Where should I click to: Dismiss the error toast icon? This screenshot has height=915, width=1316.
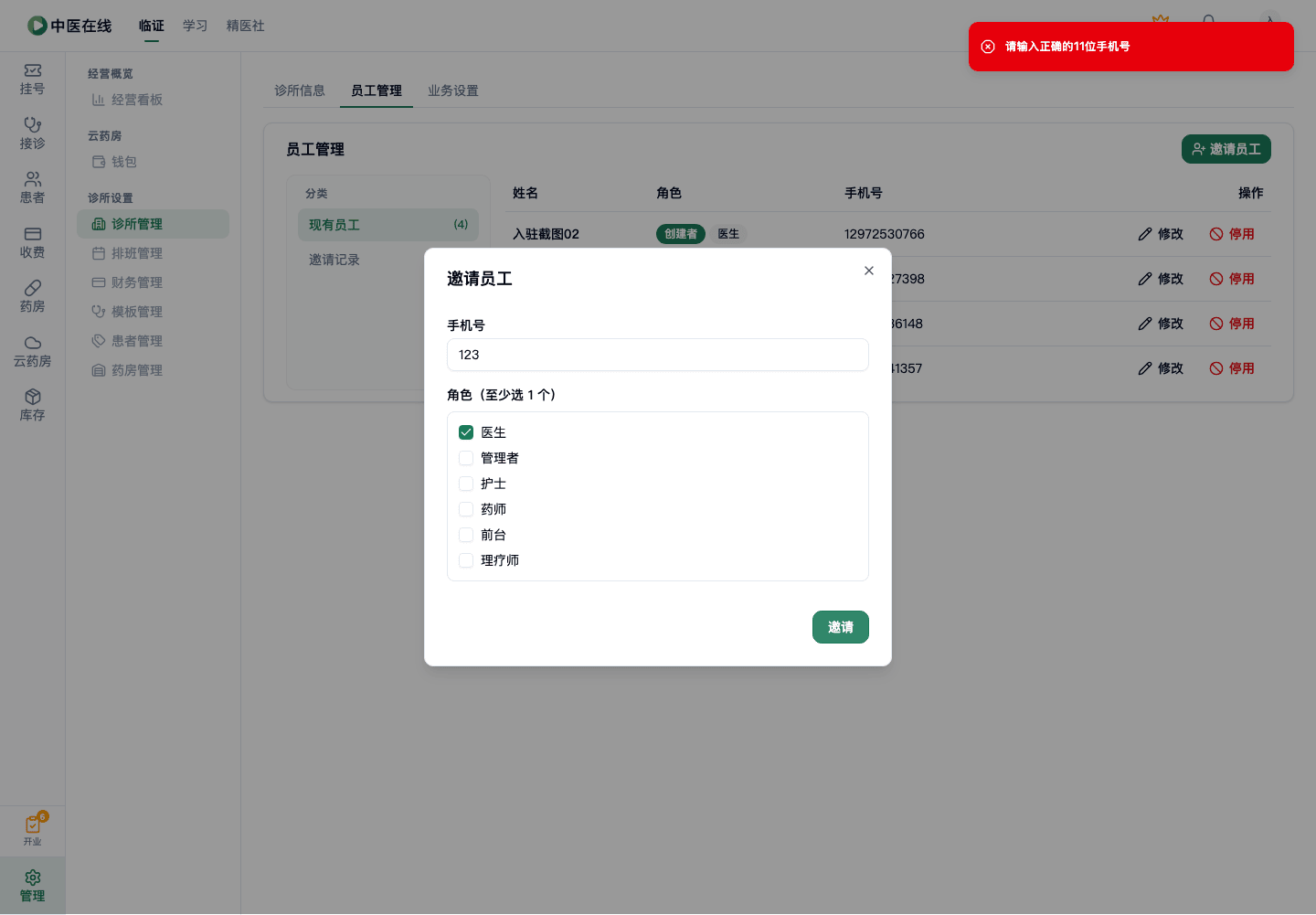tap(988, 47)
